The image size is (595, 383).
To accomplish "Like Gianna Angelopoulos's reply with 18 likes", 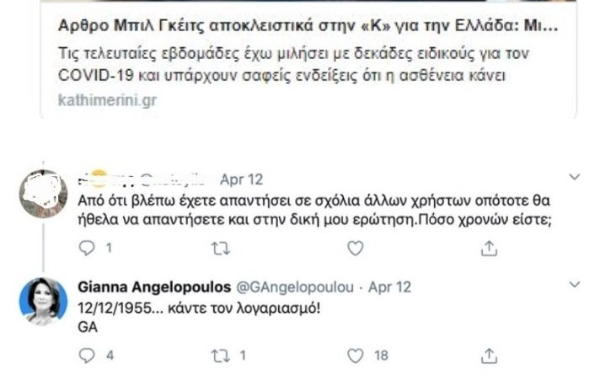I will 356,356.
